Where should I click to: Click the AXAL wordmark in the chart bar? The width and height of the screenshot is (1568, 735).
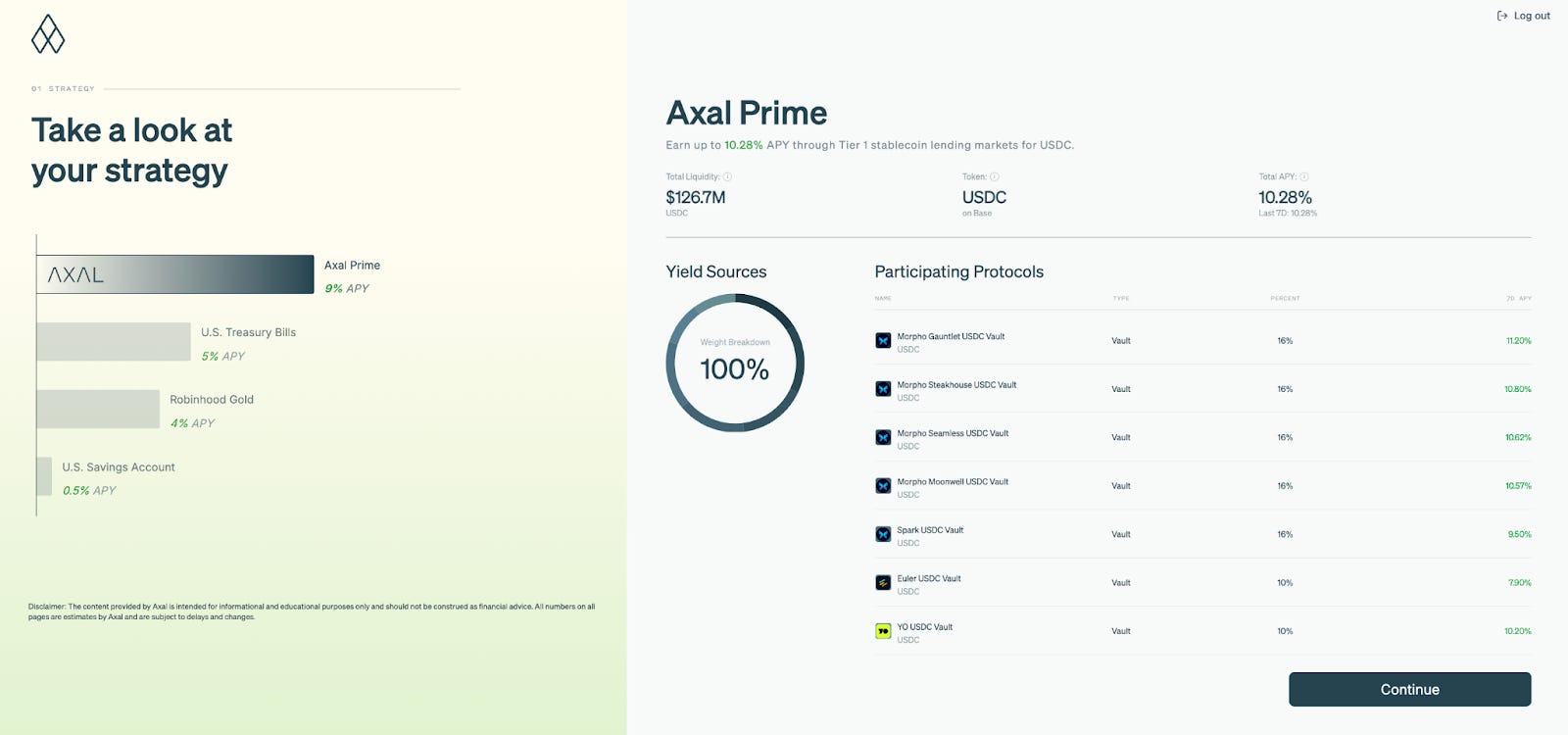tap(75, 275)
